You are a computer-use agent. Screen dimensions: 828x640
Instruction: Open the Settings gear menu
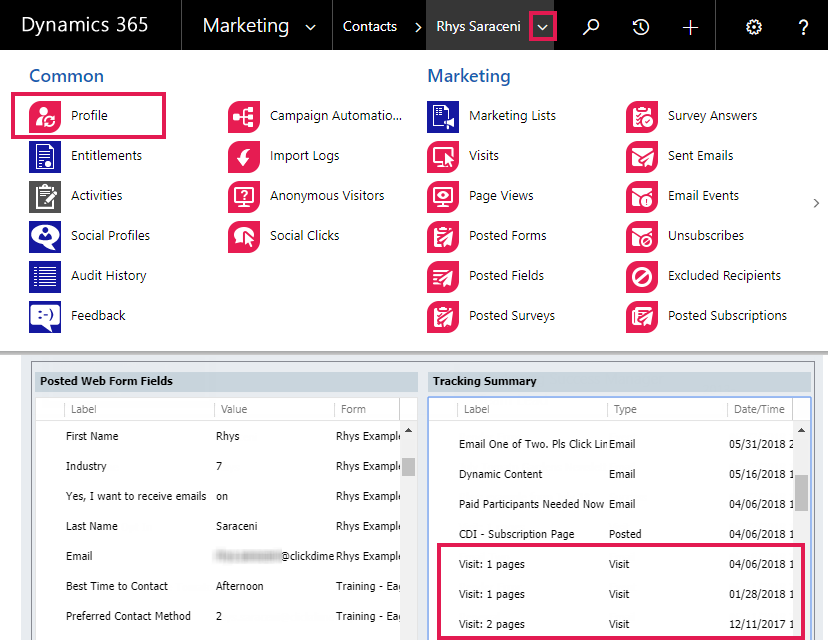point(753,26)
